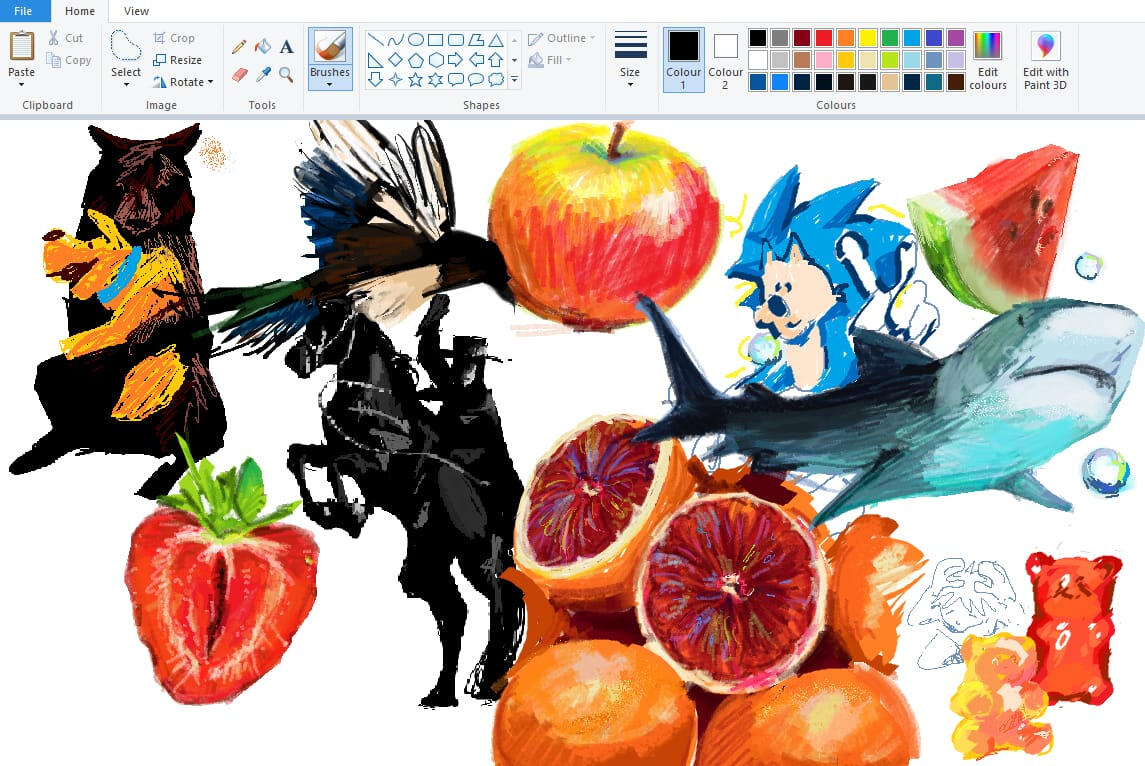This screenshot has width=1145, height=766.
Task: Open Edit with Paint 3D
Action: pos(1045,60)
